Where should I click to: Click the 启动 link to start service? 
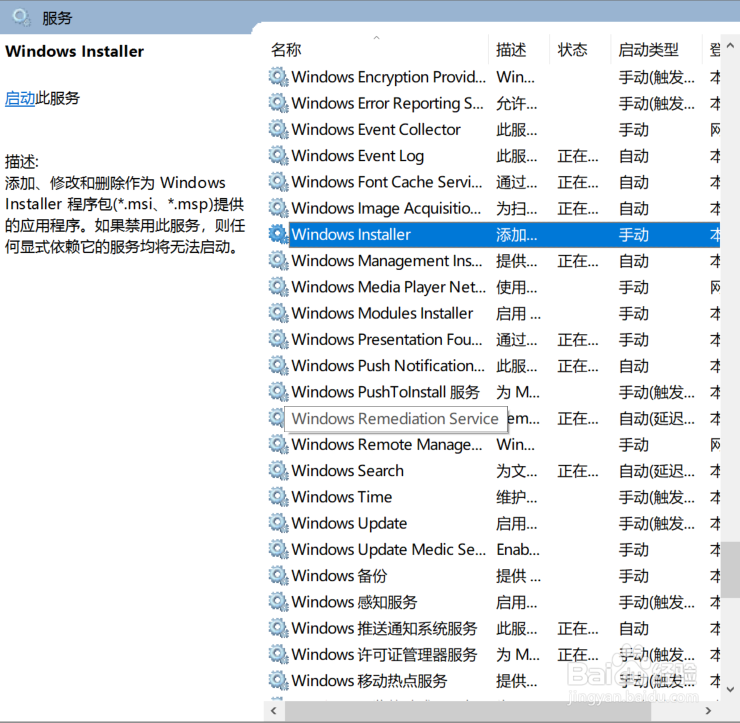(20, 98)
